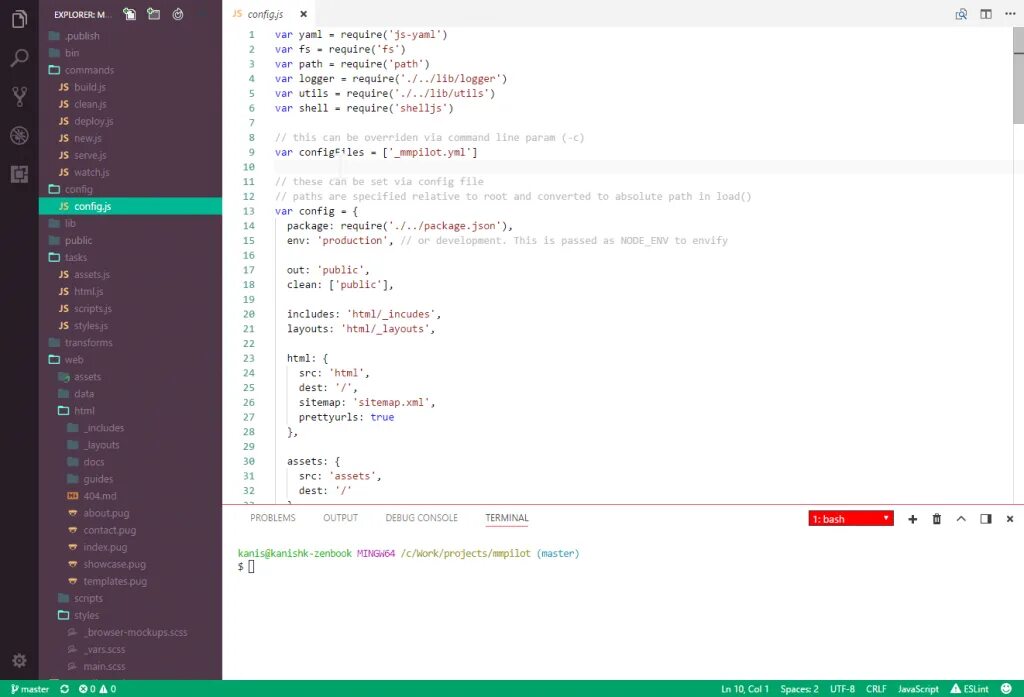Select the config.js editor tab
The image size is (1024, 697).
(270, 14)
